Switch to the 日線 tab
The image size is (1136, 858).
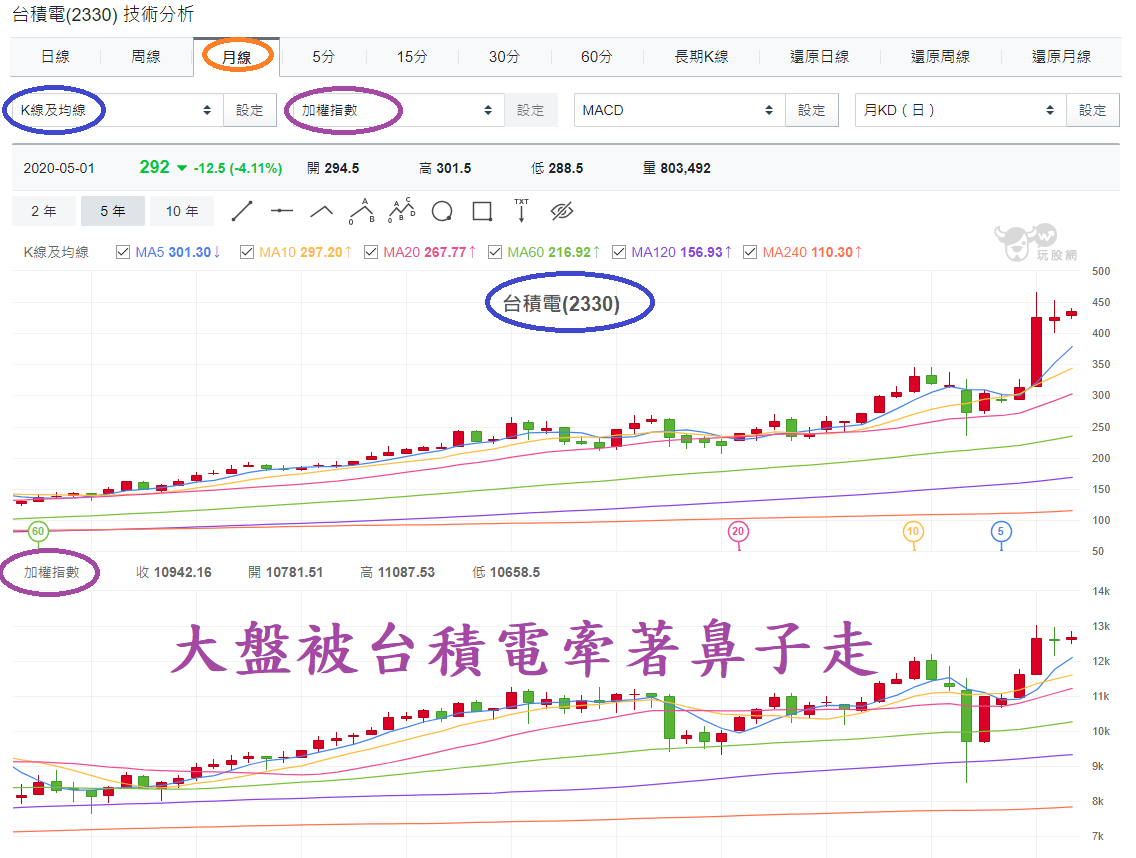tap(55, 57)
